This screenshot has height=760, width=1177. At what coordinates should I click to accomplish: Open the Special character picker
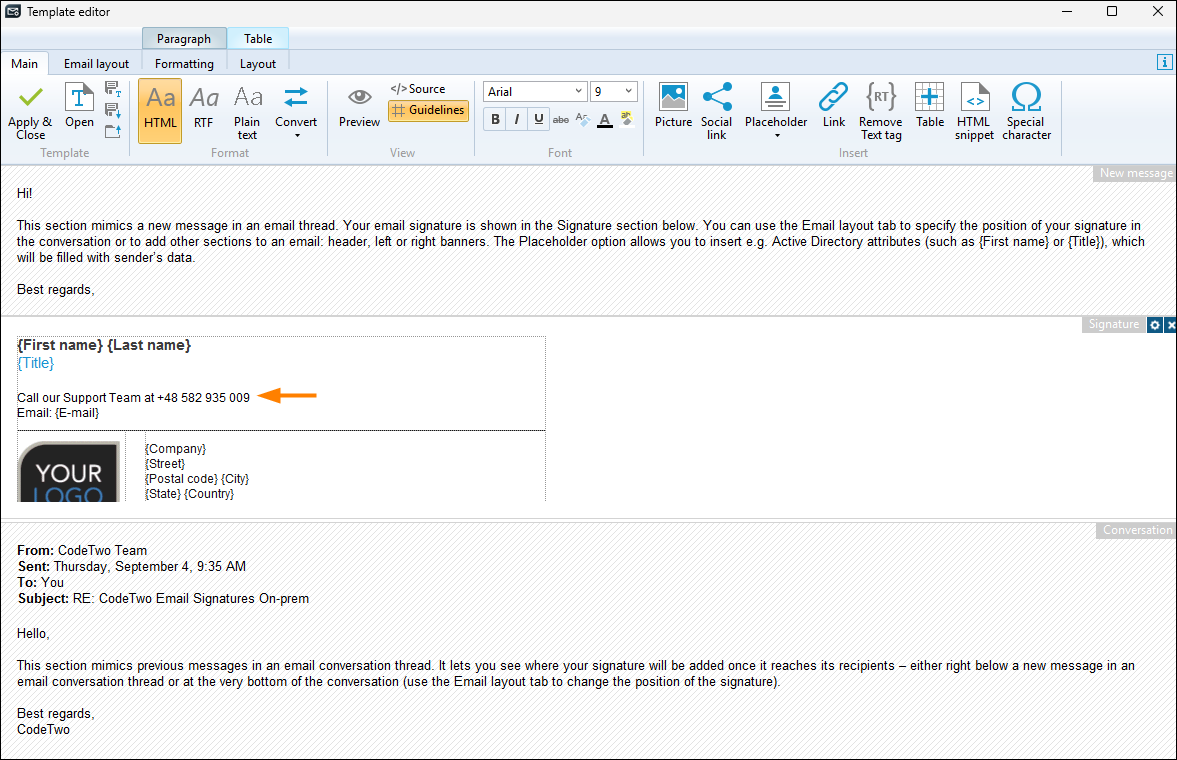[1026, 110]
